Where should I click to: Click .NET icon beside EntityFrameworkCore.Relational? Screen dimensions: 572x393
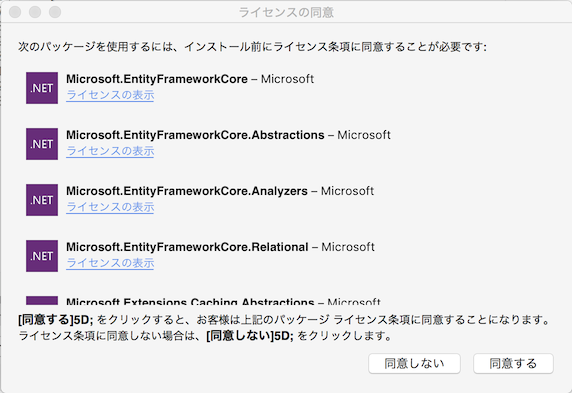42,256
